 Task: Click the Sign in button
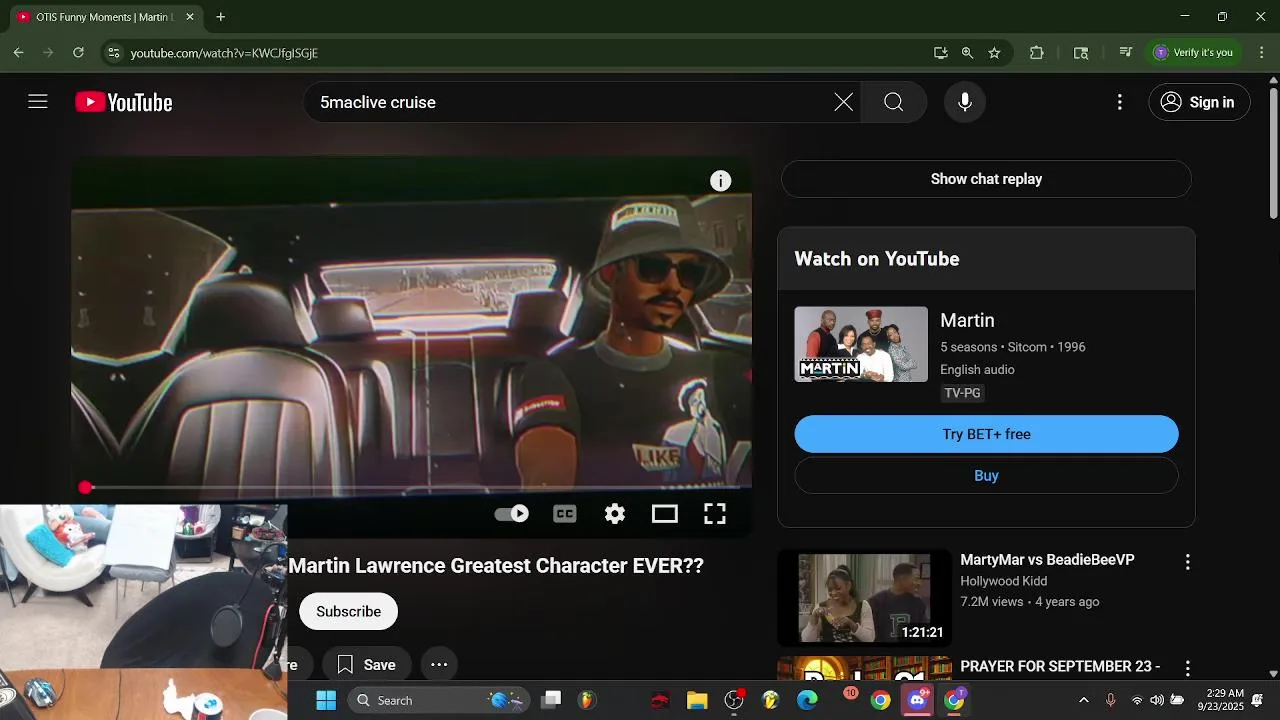1199,102
